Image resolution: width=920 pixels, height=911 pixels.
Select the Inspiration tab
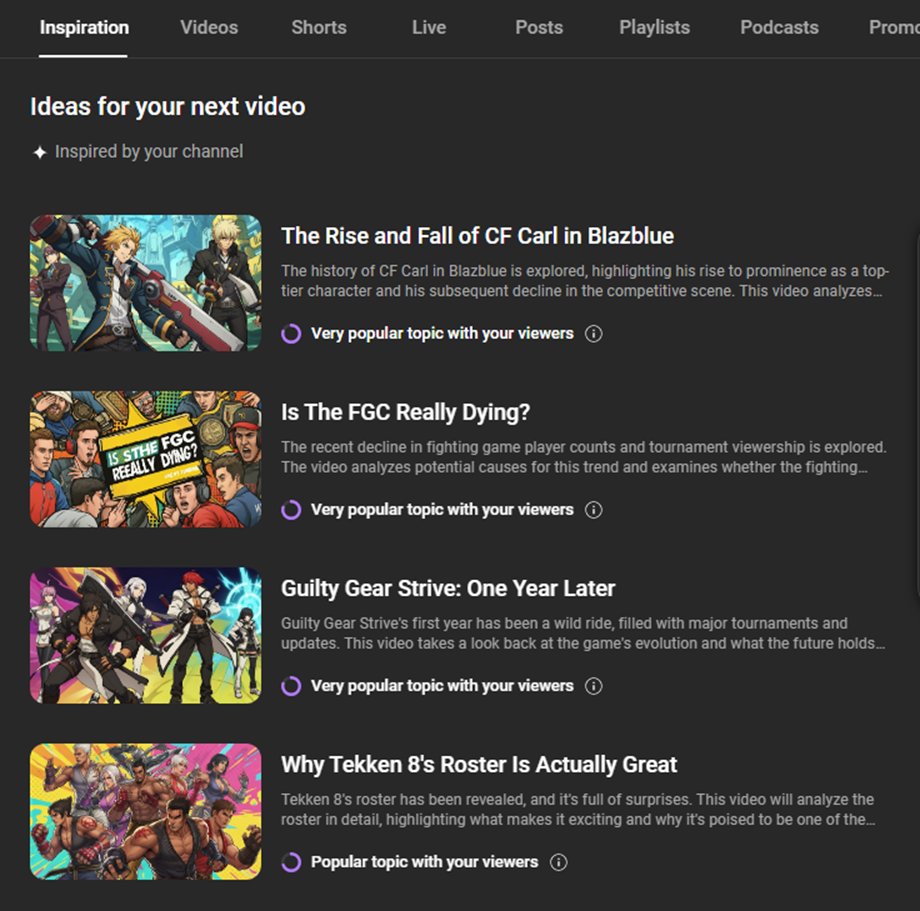[84, 28]
